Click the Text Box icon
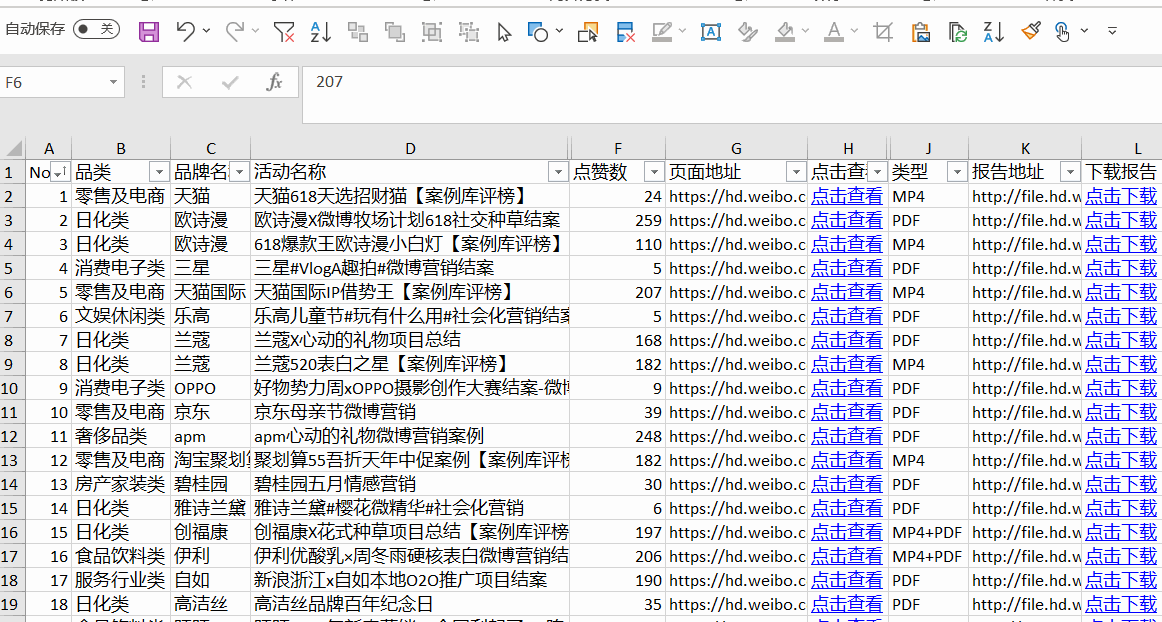Image resolution: width=1162 pixels, height=622 pixels. pyautogui.click(x=711, y=31)
